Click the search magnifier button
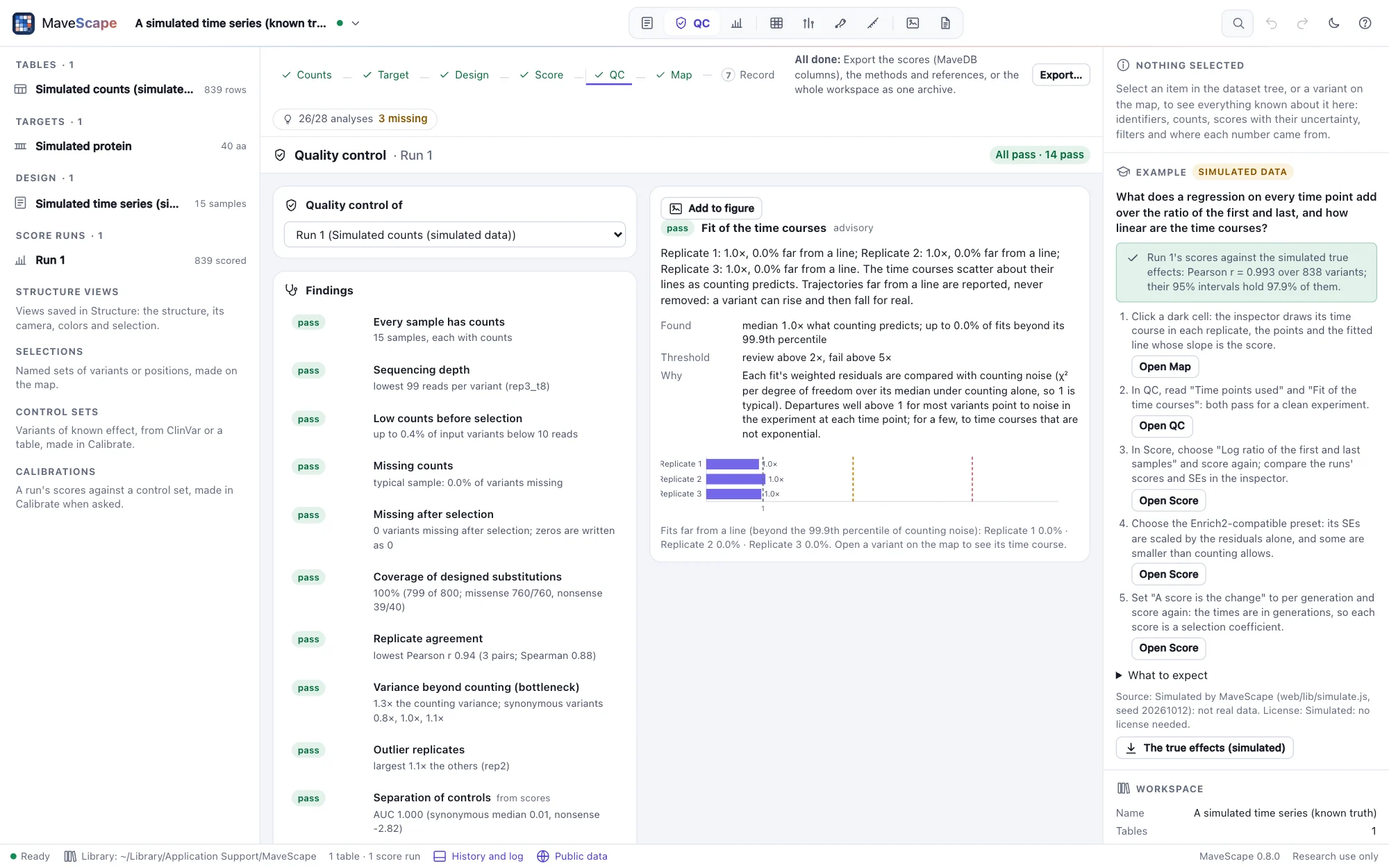This screenshot has height=868, width=1389. (x=1238, y=23)
